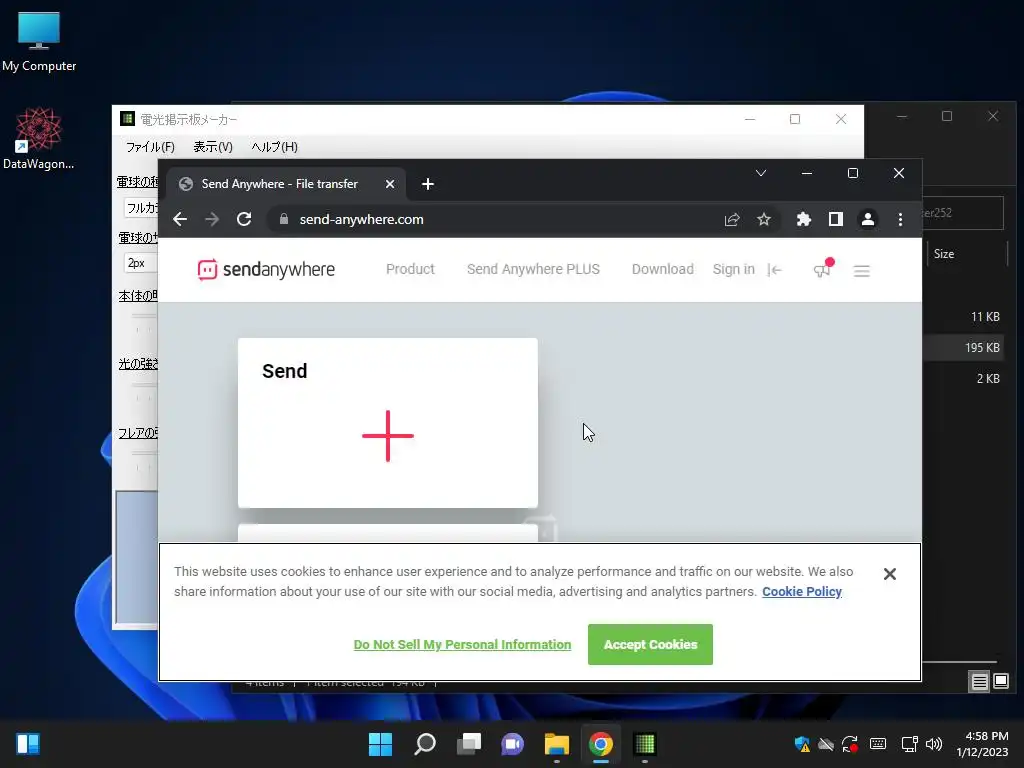1024x768 pixels.
Task: Open Widgets button on taskbar
Action: pyautogui.click(x=28, y=744)
